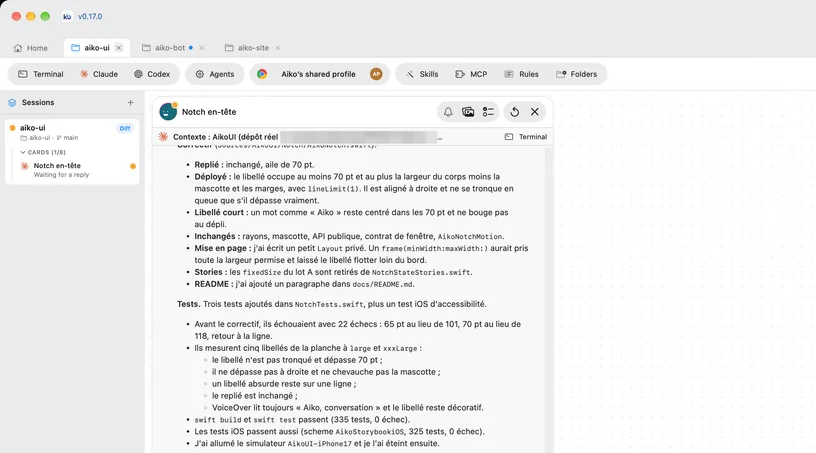Click the mascot avatar in card header
This screenshot has height=453, width=816.
(168, 111)
